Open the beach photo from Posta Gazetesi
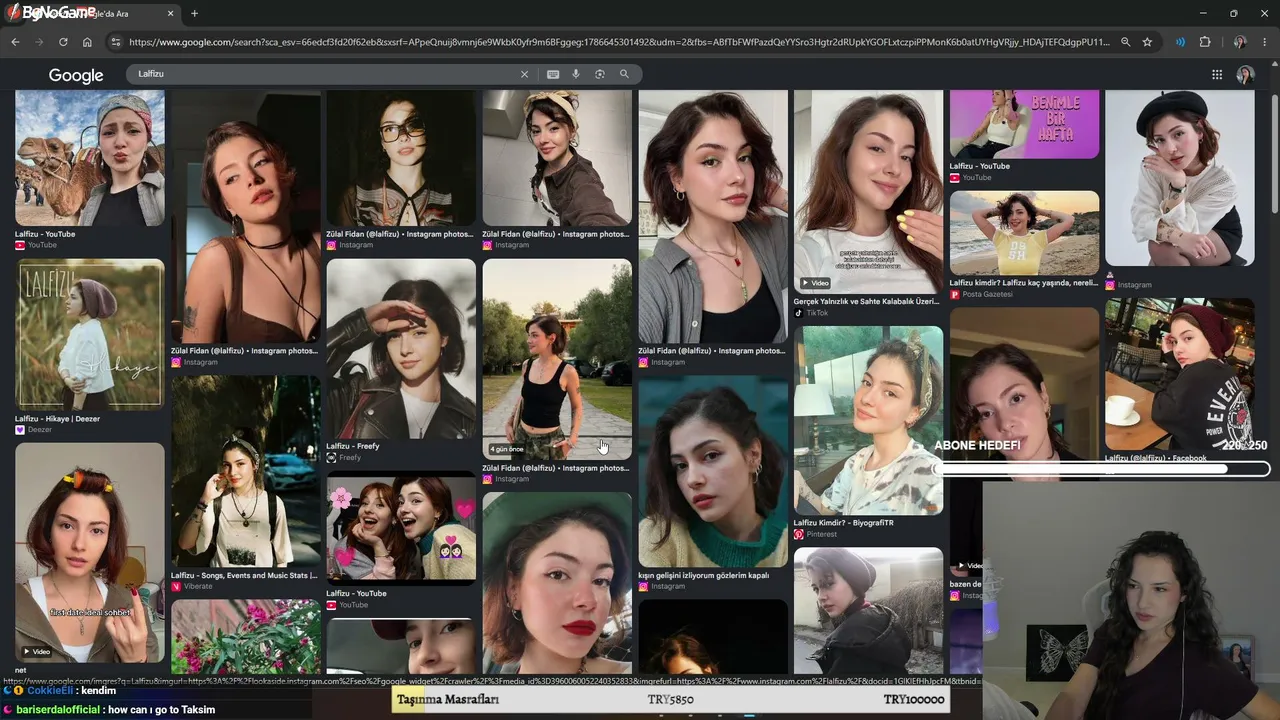 click(1024, 233)
